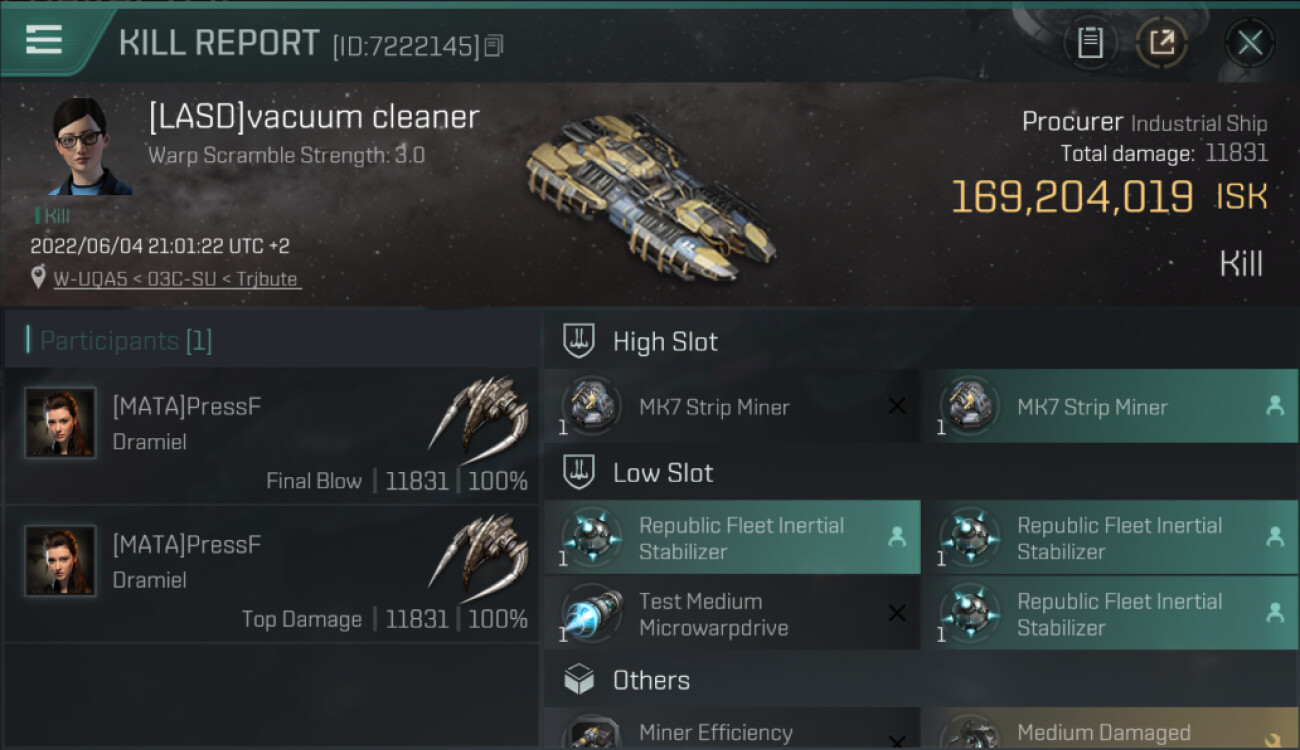
Task: Select PressF Final Blow entry
Action: pos(270,436)
